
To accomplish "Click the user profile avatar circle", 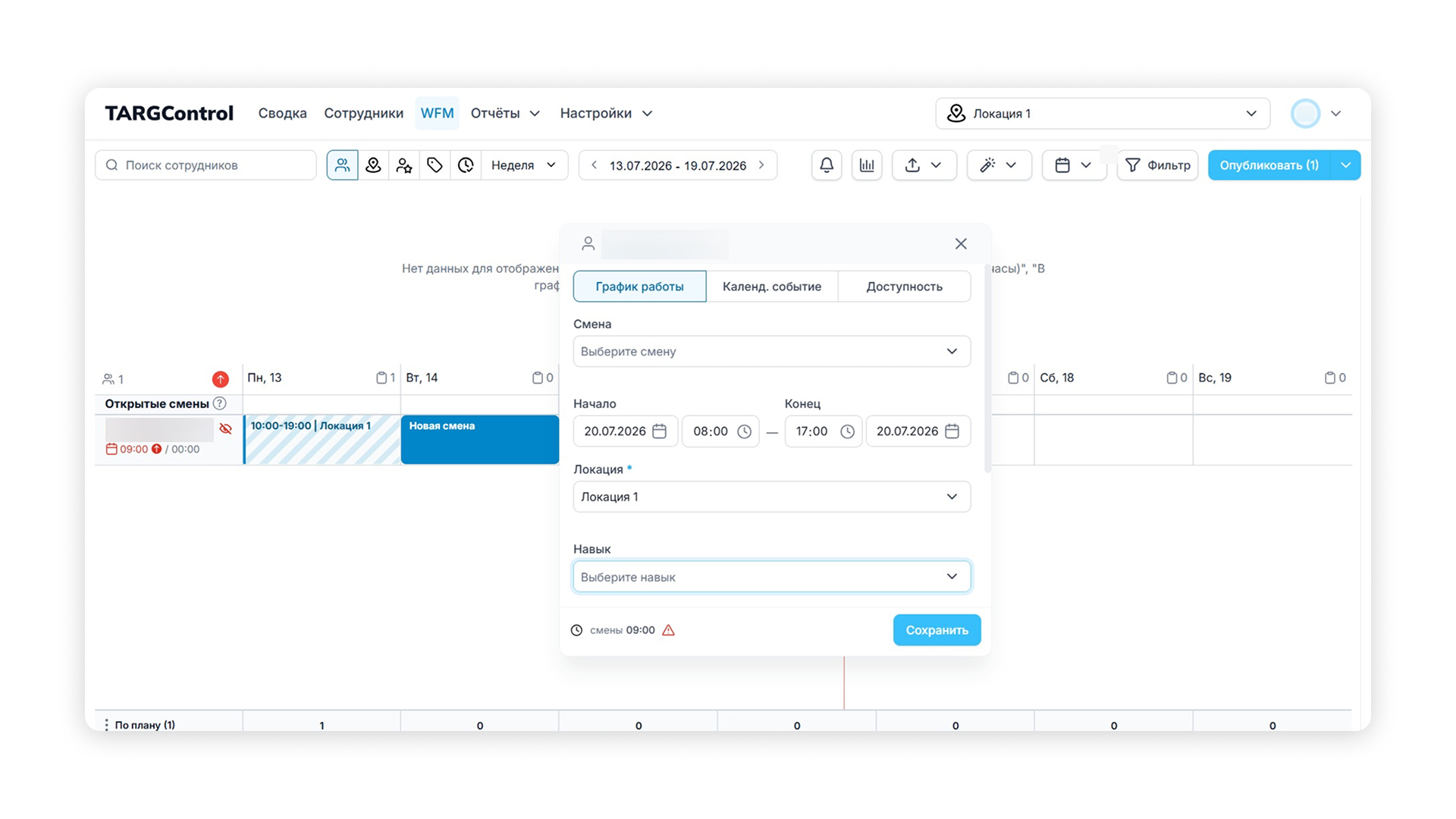I will [1305, 114].
